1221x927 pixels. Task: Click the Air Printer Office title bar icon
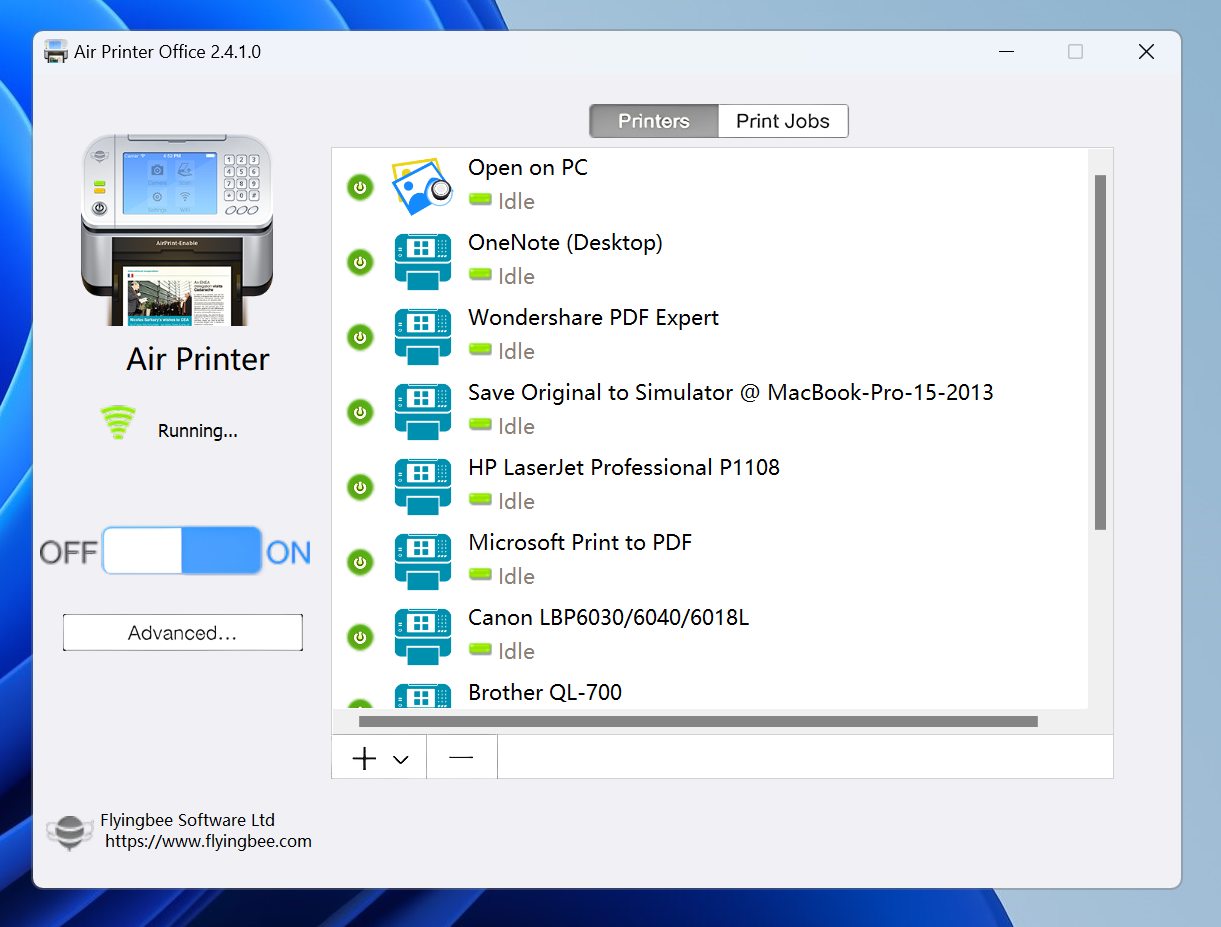(x=56, y=51)
